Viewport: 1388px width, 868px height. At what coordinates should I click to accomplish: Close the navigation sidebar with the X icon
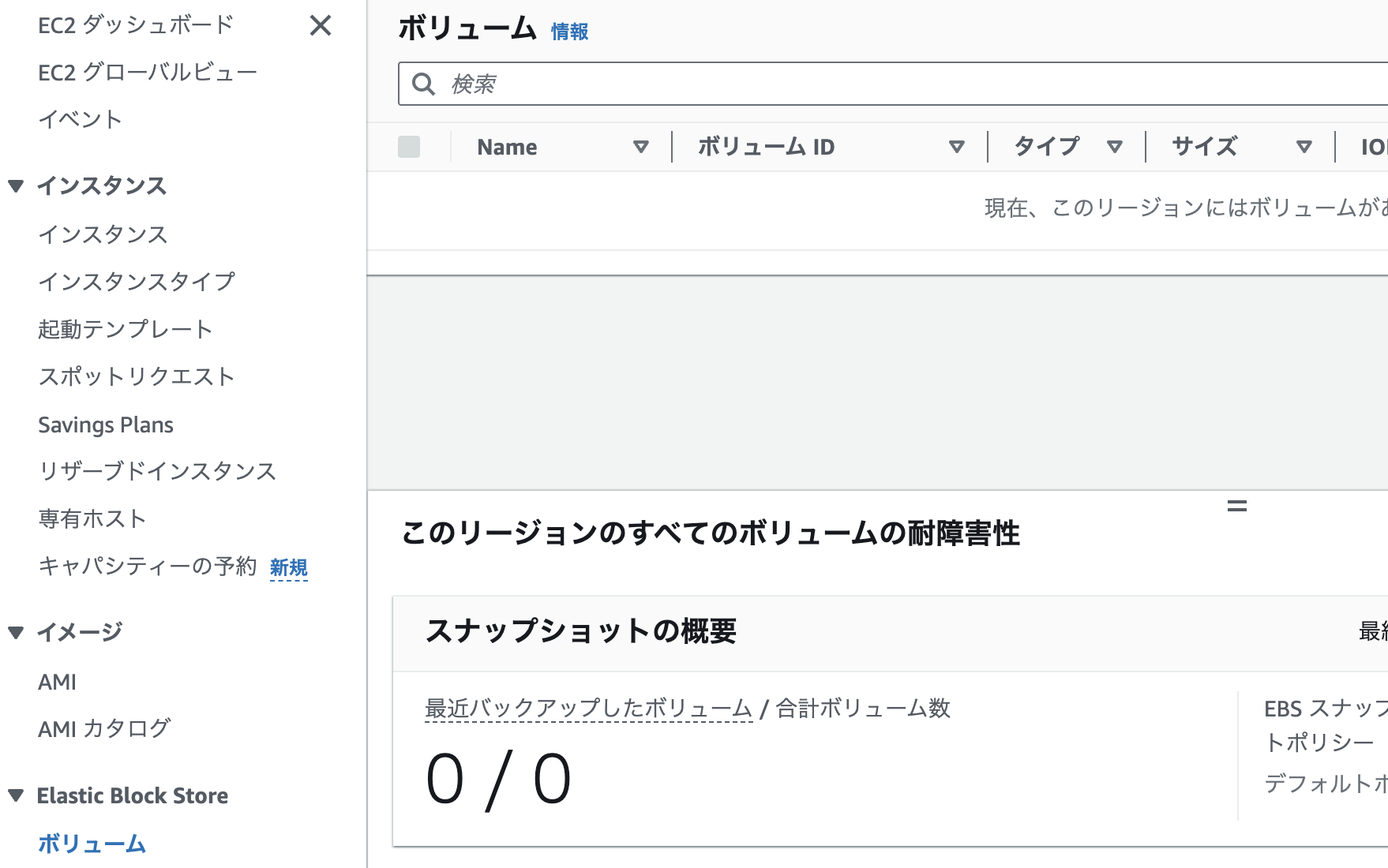(x=321, y=26)
